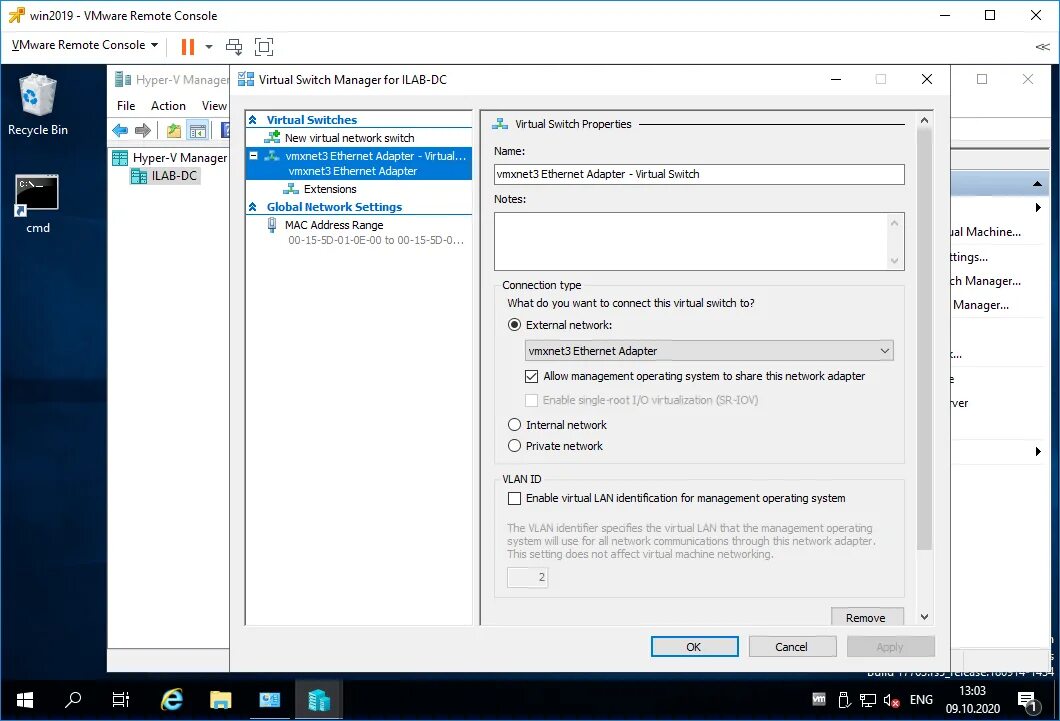
Task: Open the pause button dropdown arrow
Action: (x=209, y=47)
